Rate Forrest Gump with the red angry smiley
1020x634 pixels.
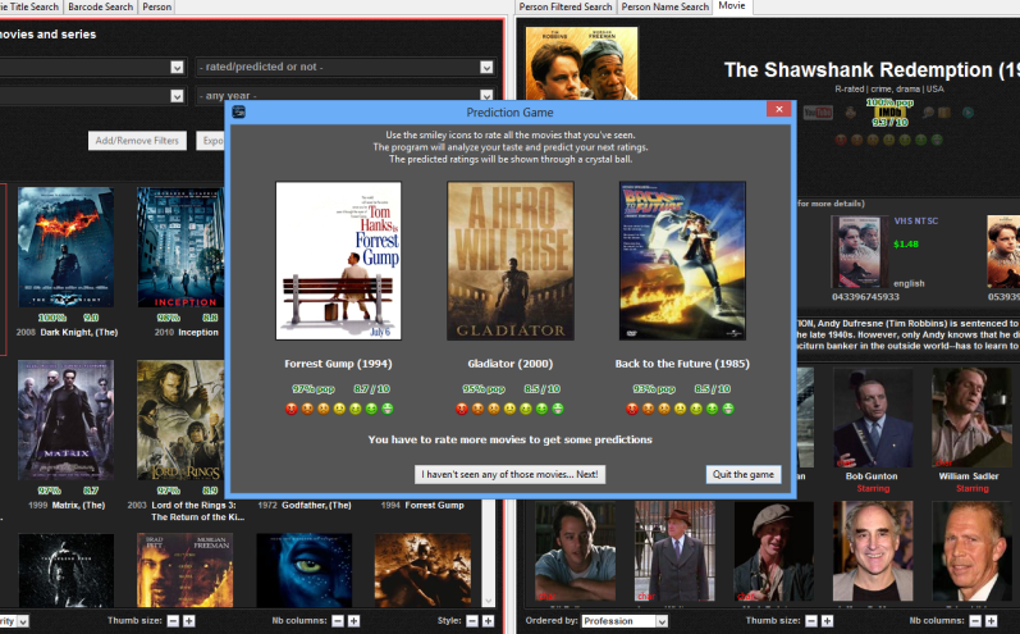291,409
